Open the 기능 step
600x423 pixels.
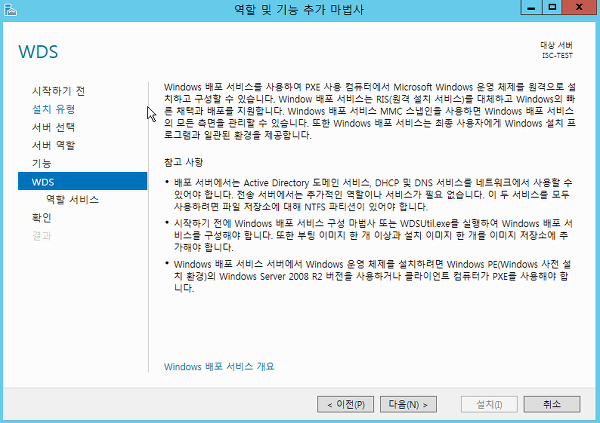(42, 163)
